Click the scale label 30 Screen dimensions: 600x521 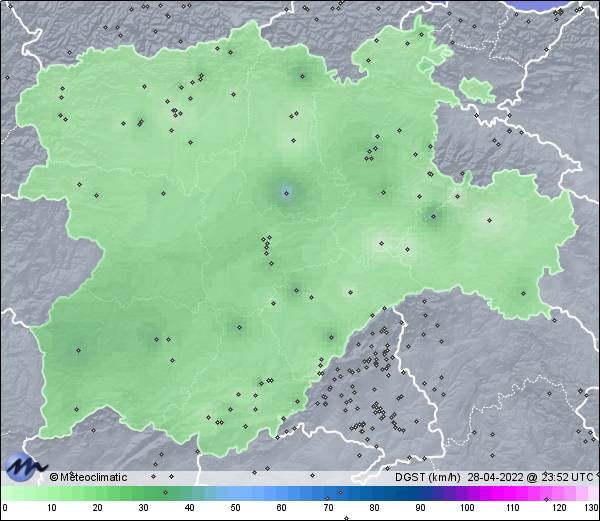point(143,508)
